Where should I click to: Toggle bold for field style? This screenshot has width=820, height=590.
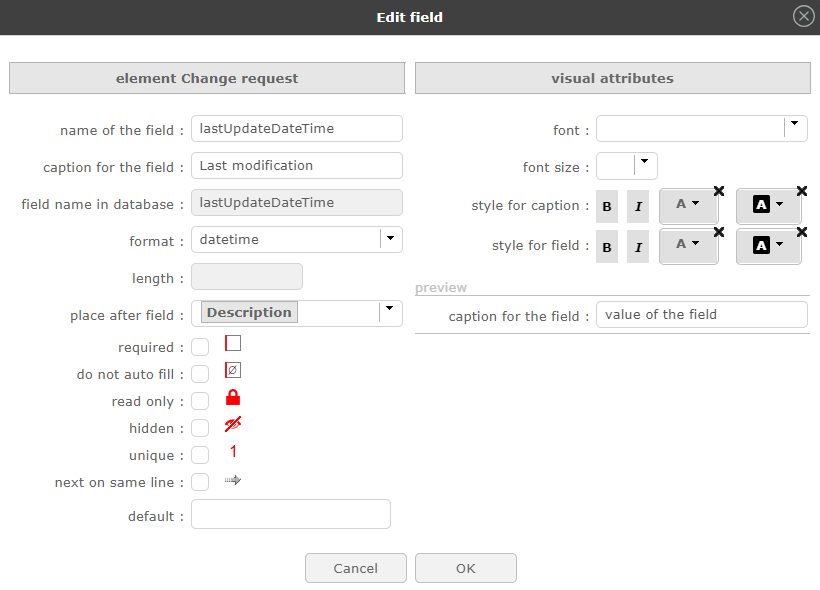(607, 246)
